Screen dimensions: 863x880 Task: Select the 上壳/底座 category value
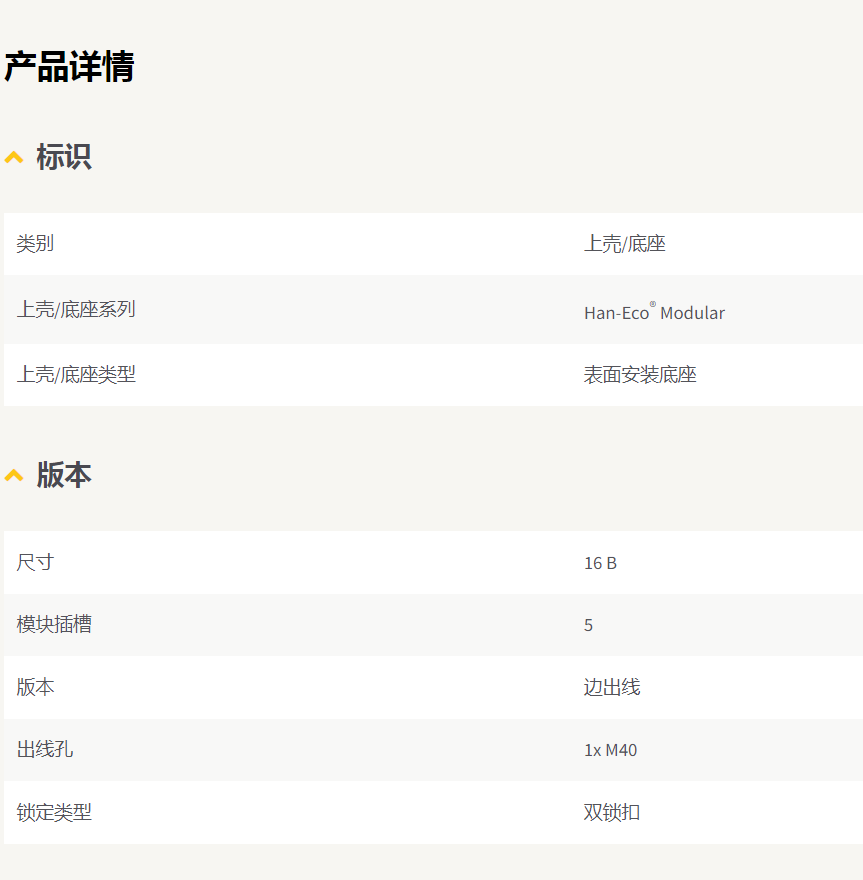[625, 244]
